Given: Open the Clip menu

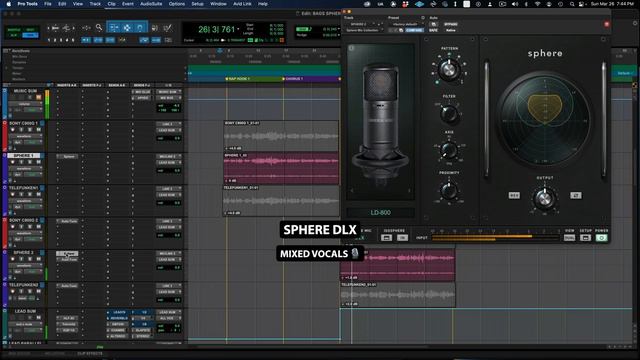Looking at the screenshot, I should tap(111, 4).
